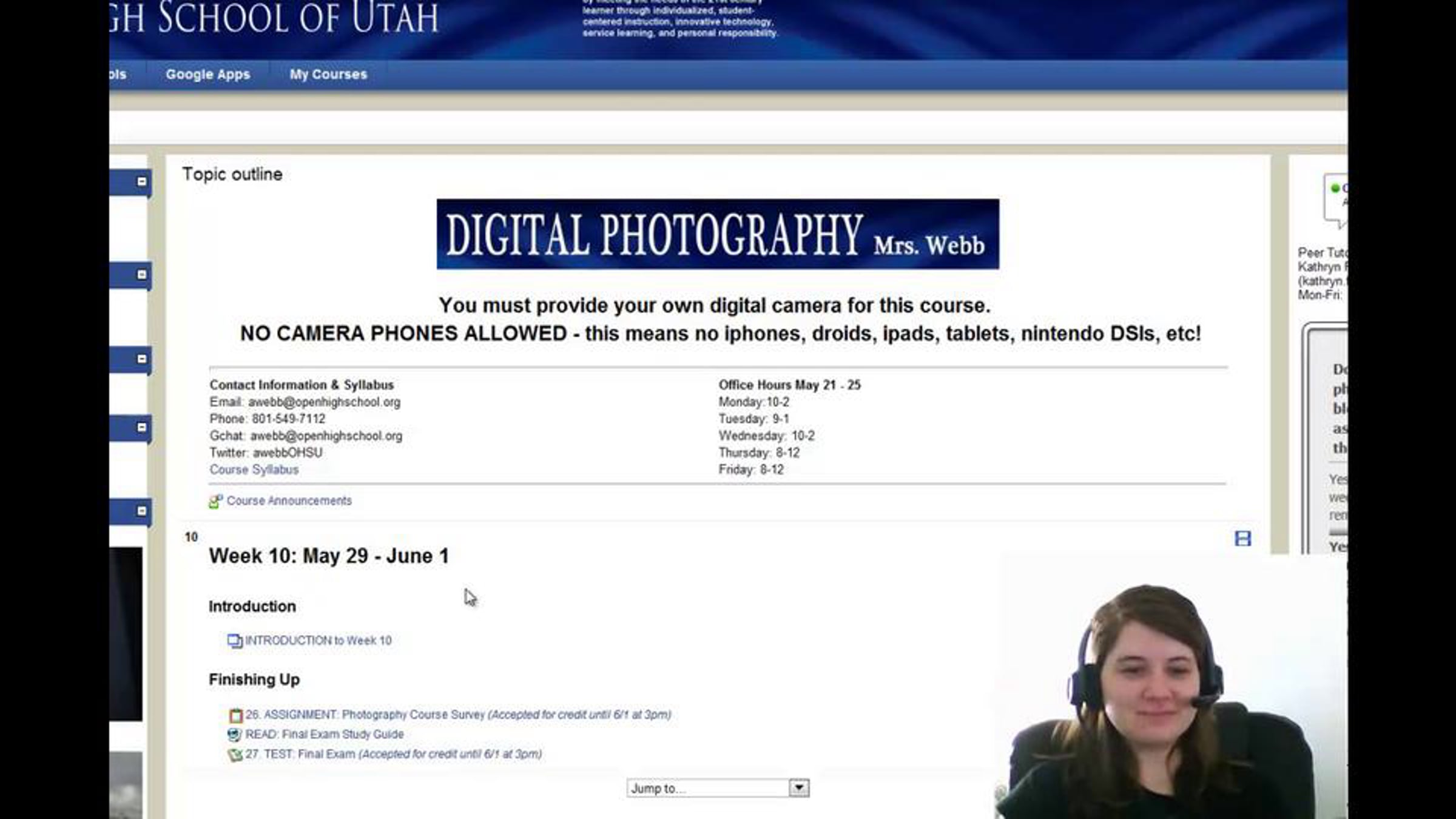1456x819 pixels.
Task: Open the Google Apps menu
Action: click(x=207, y=75)
